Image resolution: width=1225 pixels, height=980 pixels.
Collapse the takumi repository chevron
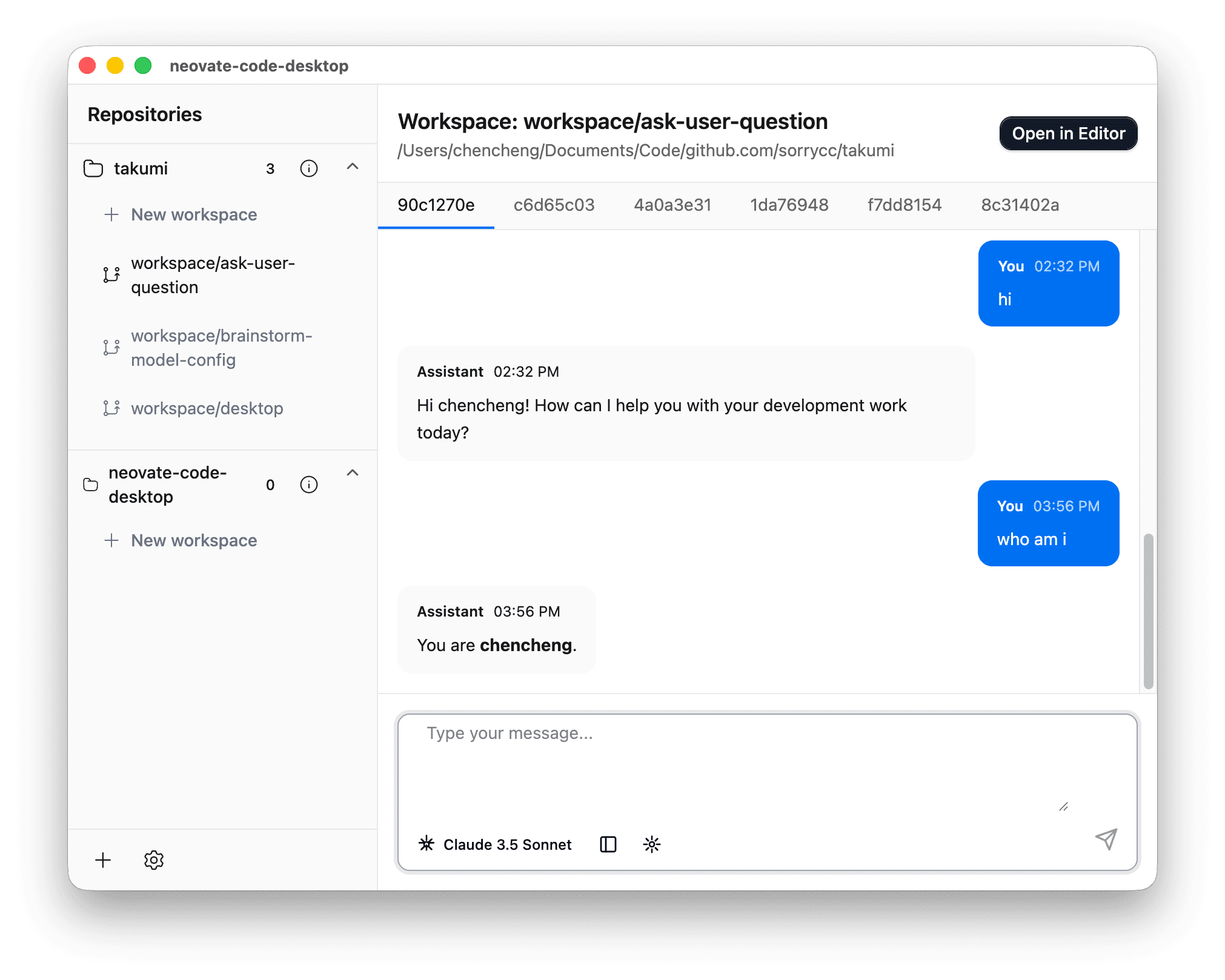click(x=353, y=167)
